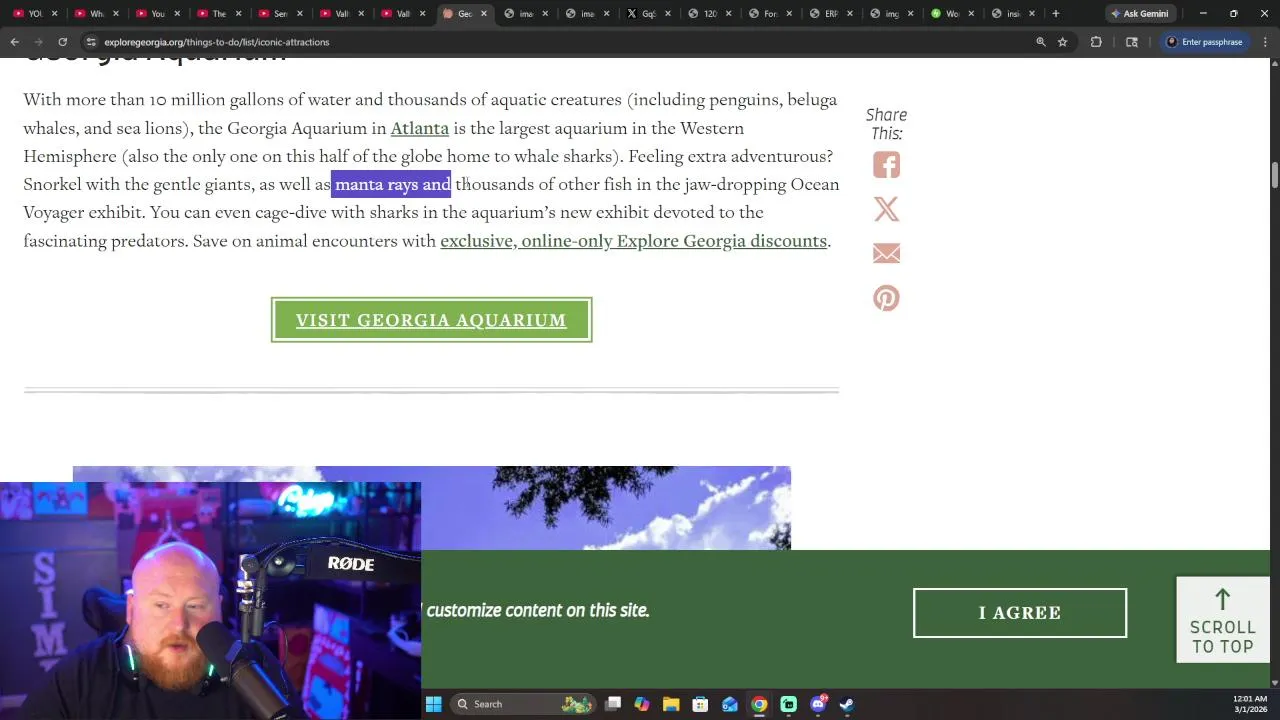Click the Visit Georgia Aquarium button

tap(431, 320)
